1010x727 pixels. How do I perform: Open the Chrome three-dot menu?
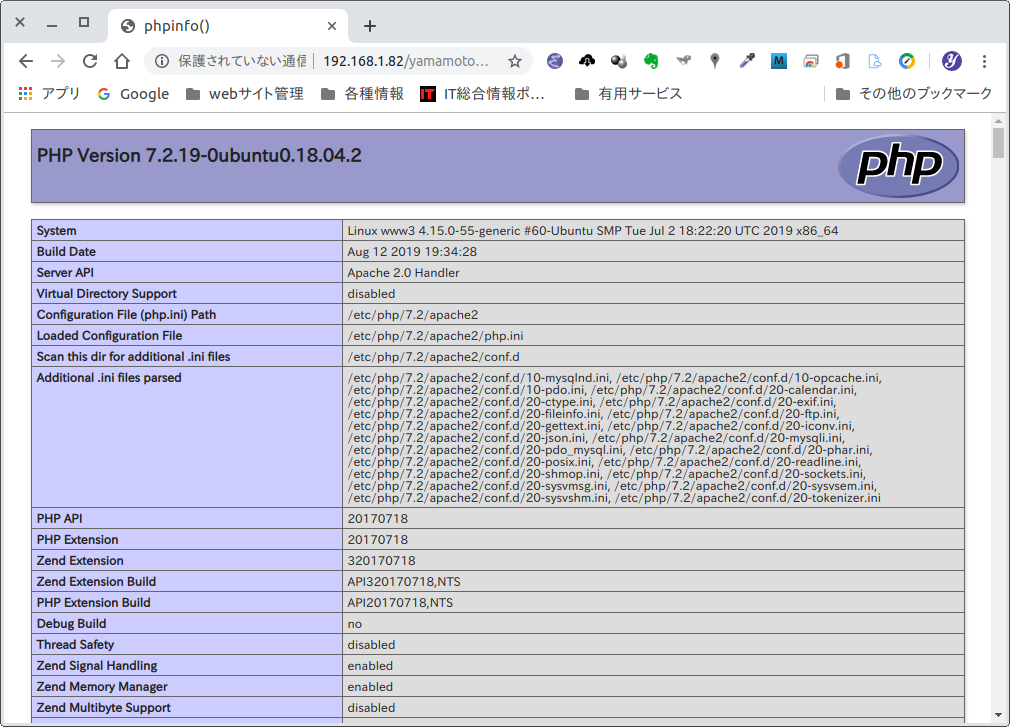click(984, 61)
